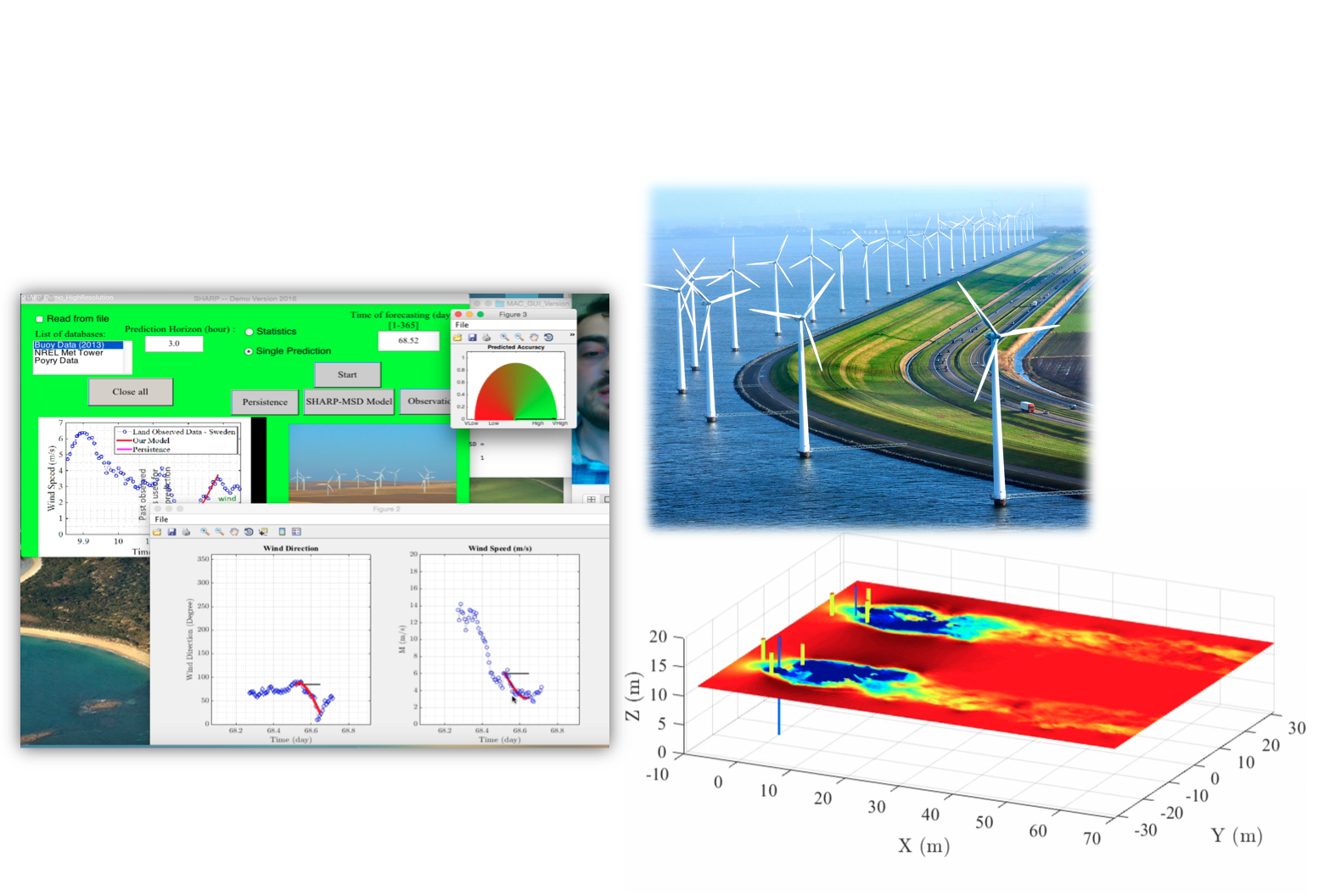Open file icon in Figure 2 toolbar

point(157,532)
